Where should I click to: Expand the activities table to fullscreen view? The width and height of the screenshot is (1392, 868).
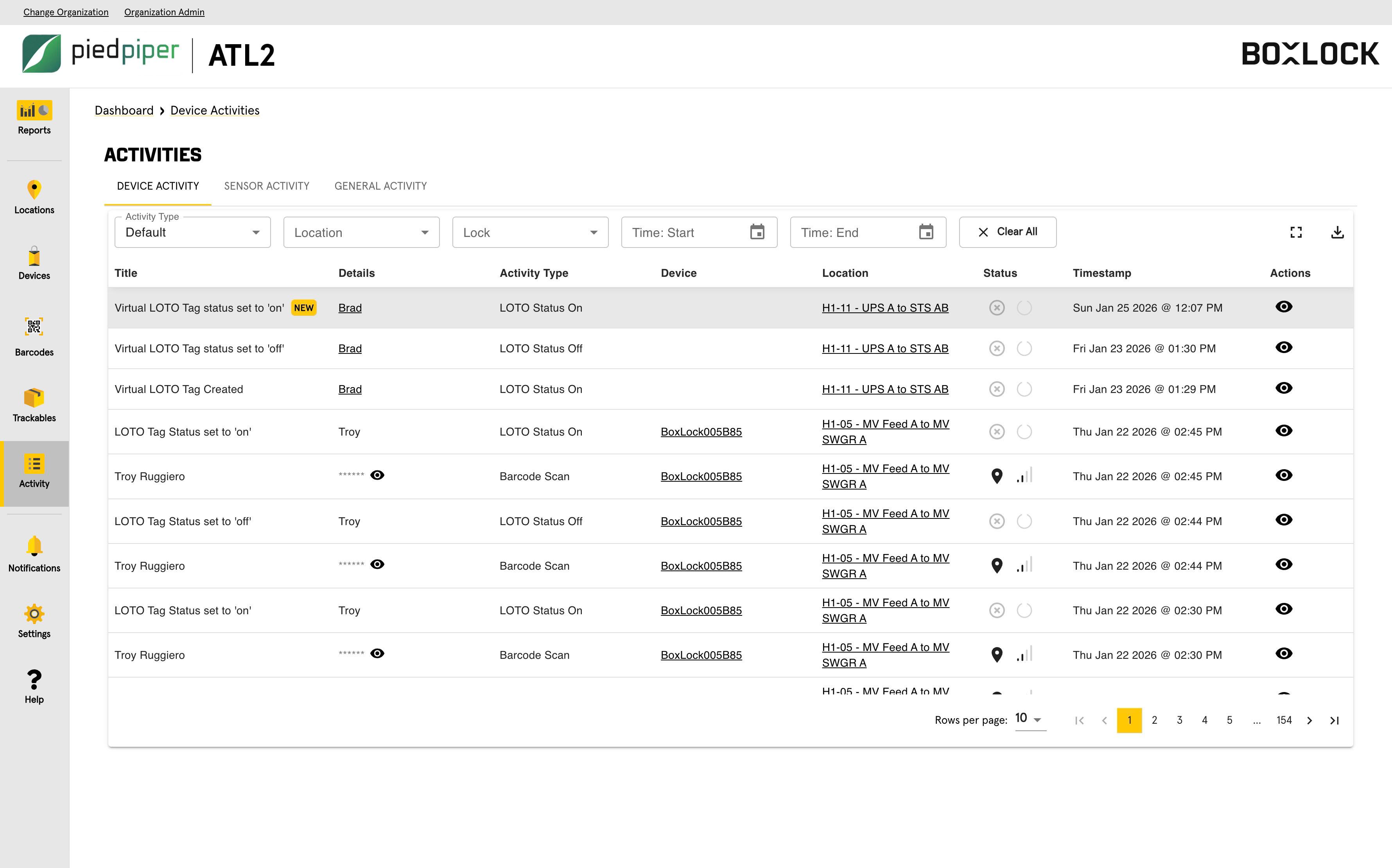[1295, 232]
